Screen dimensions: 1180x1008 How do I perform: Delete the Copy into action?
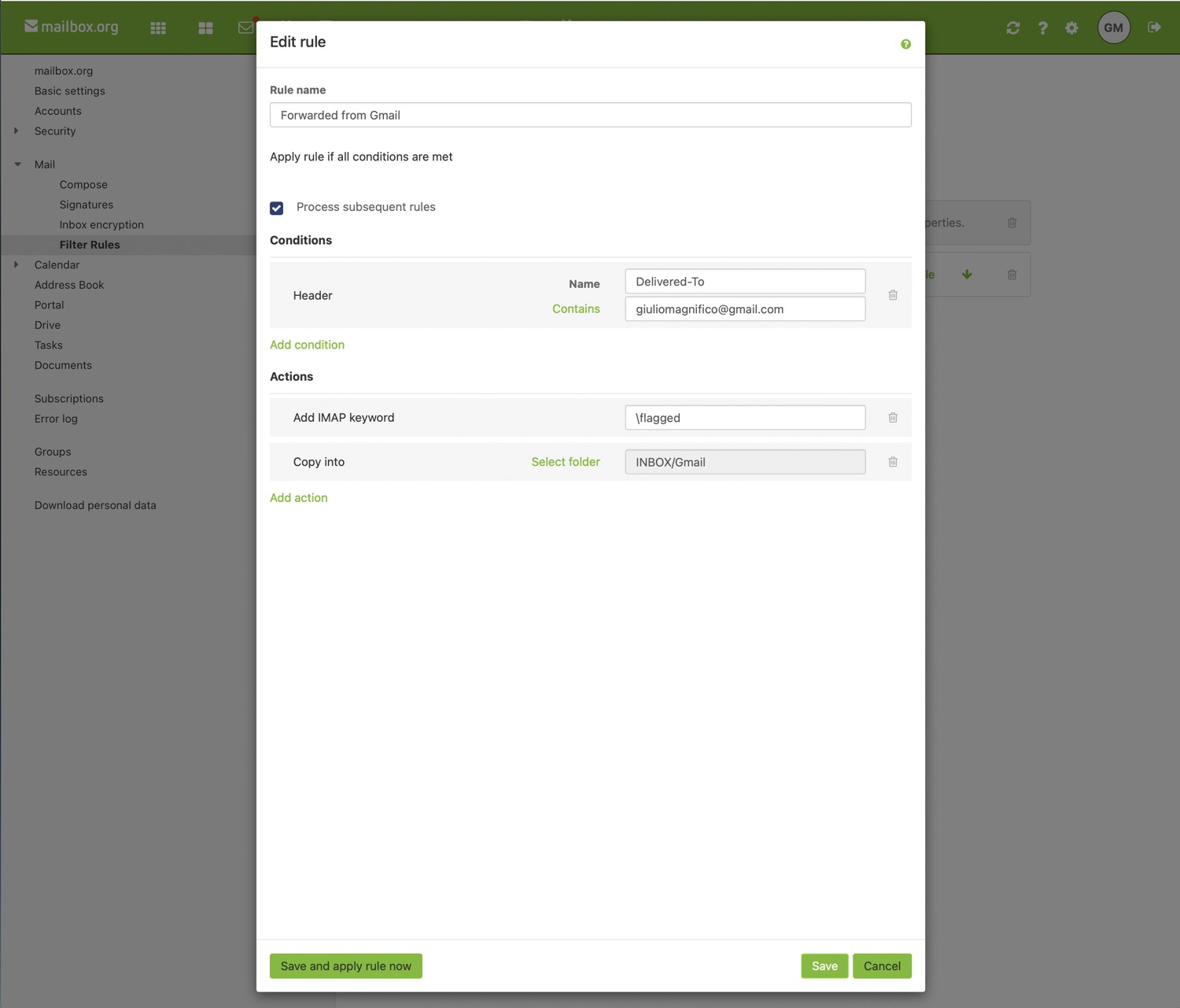coord(893,462)
